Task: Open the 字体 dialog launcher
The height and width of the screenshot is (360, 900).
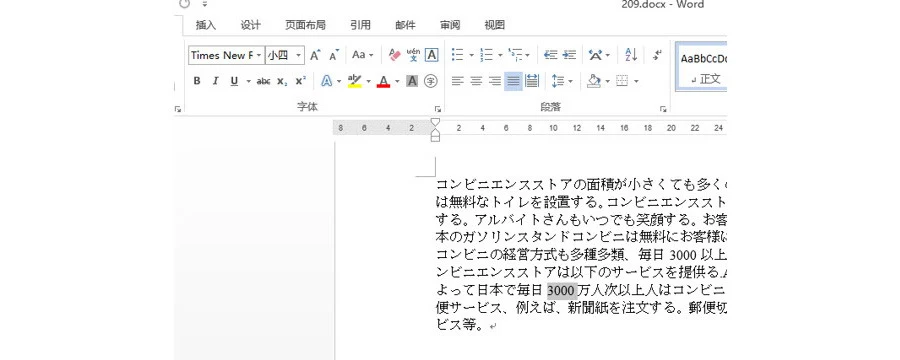Action: (437, 108)
